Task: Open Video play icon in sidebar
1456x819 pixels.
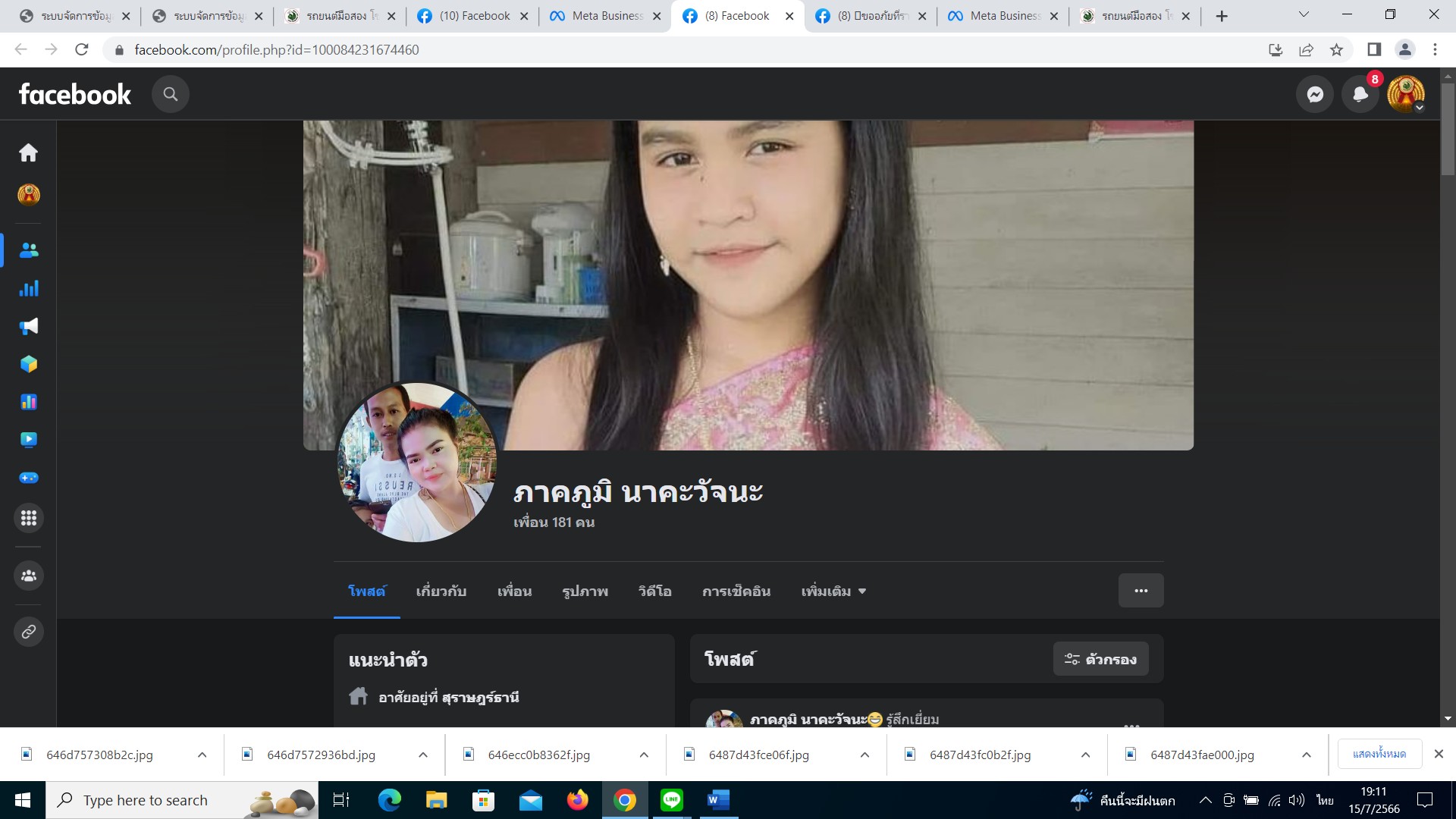Action: pos(29,440)
